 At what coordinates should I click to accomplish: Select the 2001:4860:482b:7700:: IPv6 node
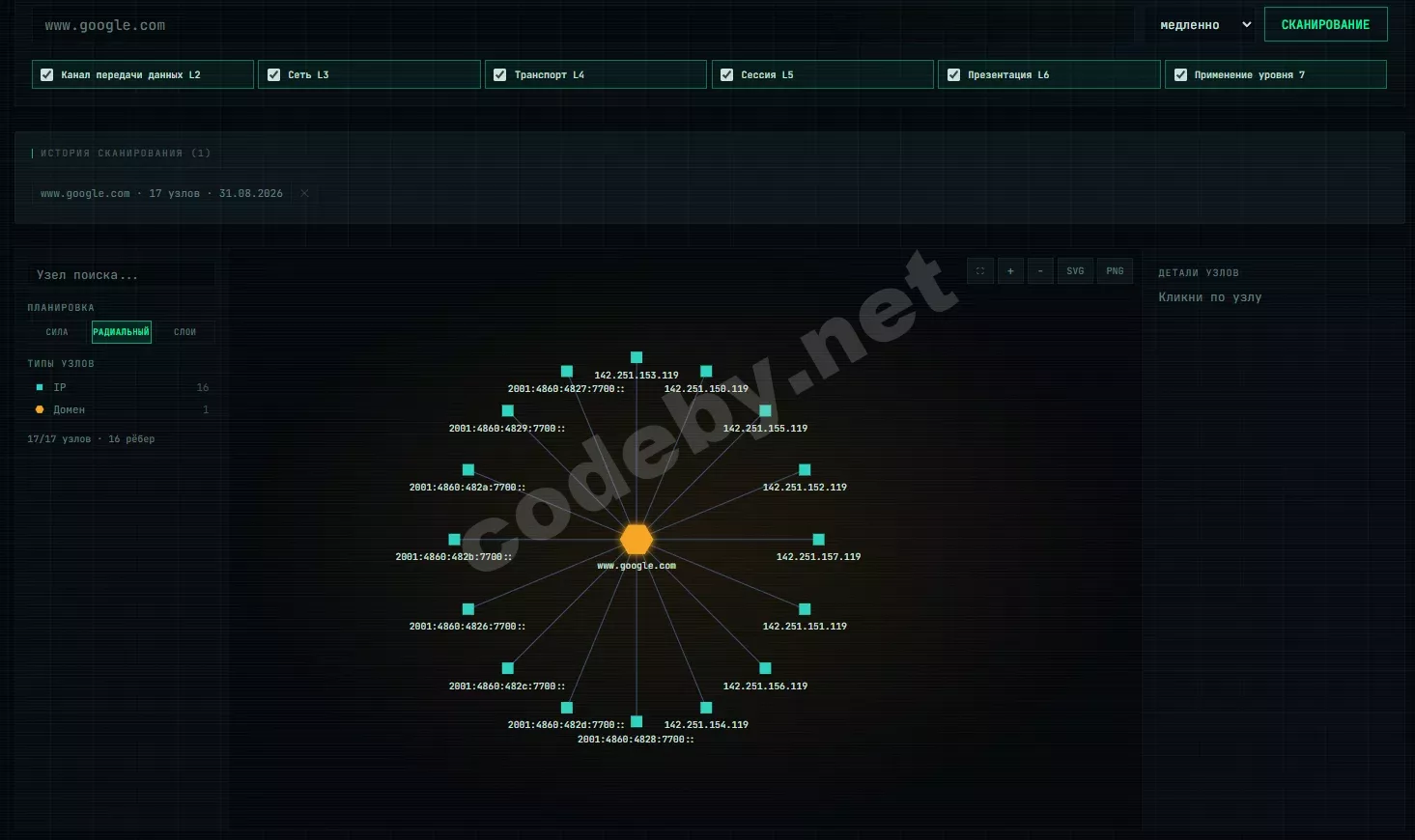(x=455, y=540)
